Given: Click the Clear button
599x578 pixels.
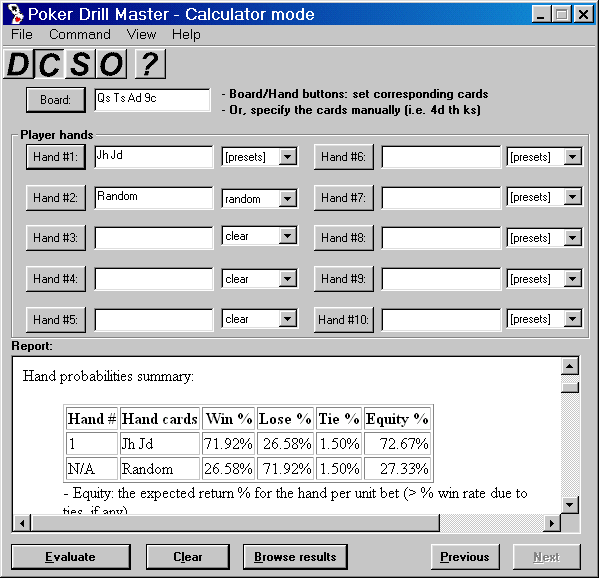Looking at the screenshot, I should point(188,557).
